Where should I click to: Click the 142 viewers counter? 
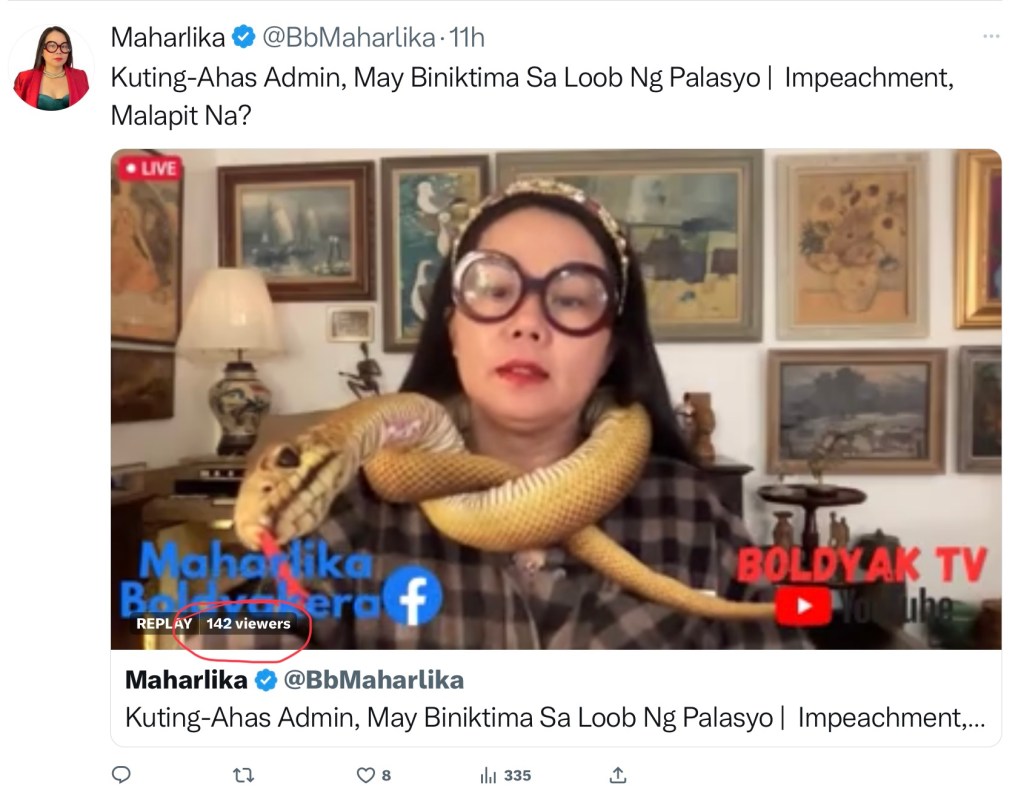tap(248, 623)
